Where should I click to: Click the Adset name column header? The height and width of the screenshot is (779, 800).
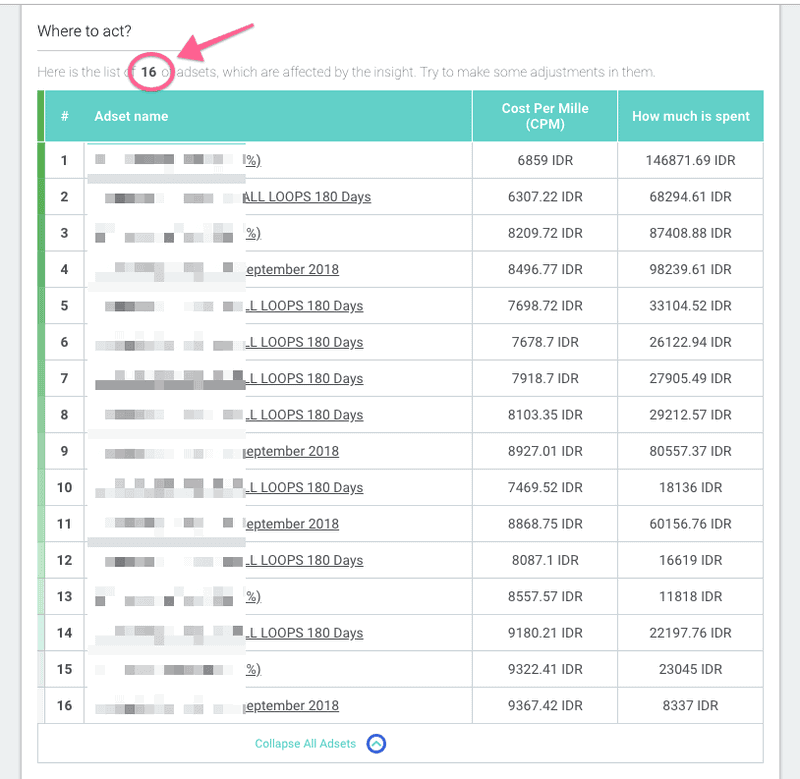pyautogui.click(x=131, y=116)
